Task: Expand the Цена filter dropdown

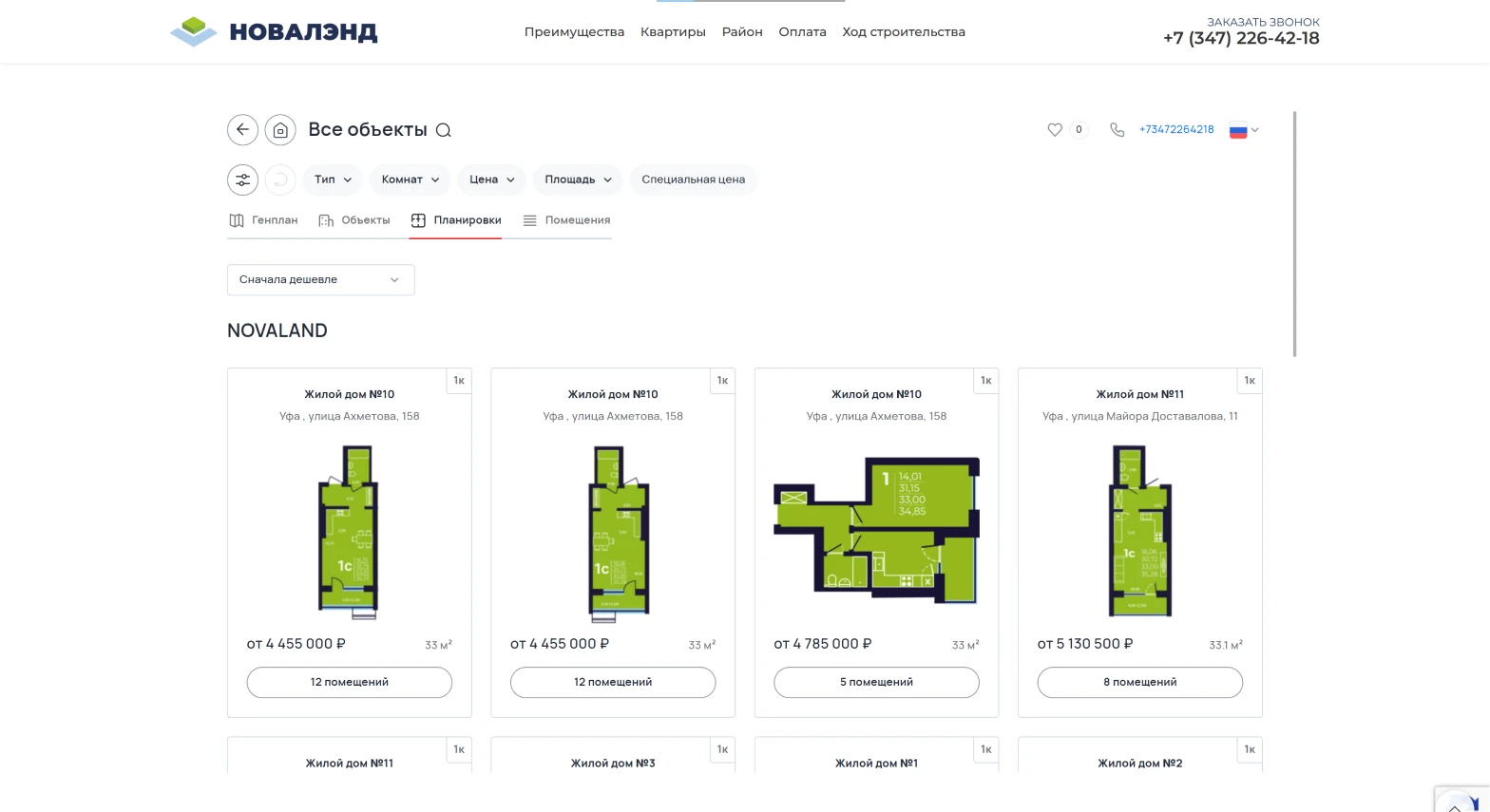Action: pyautogui.click(x=492, y=179)
